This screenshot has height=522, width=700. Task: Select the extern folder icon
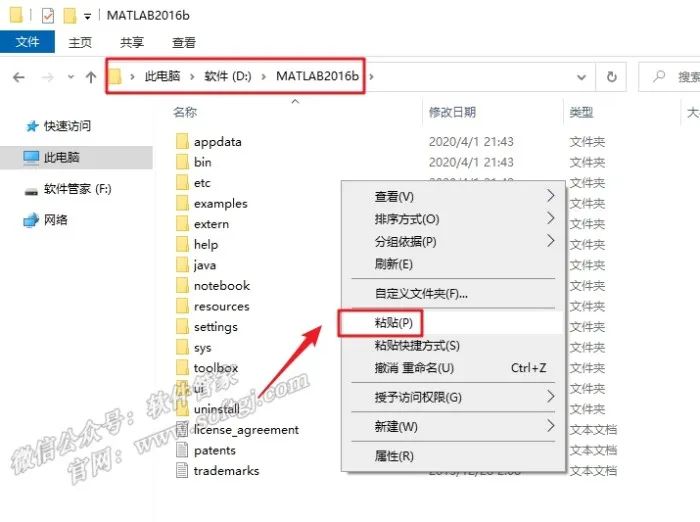tap(182, 224)
